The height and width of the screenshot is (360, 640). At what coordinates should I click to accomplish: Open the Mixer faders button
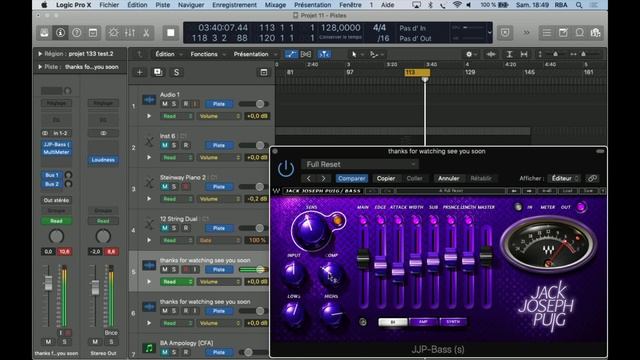(130, 33)
